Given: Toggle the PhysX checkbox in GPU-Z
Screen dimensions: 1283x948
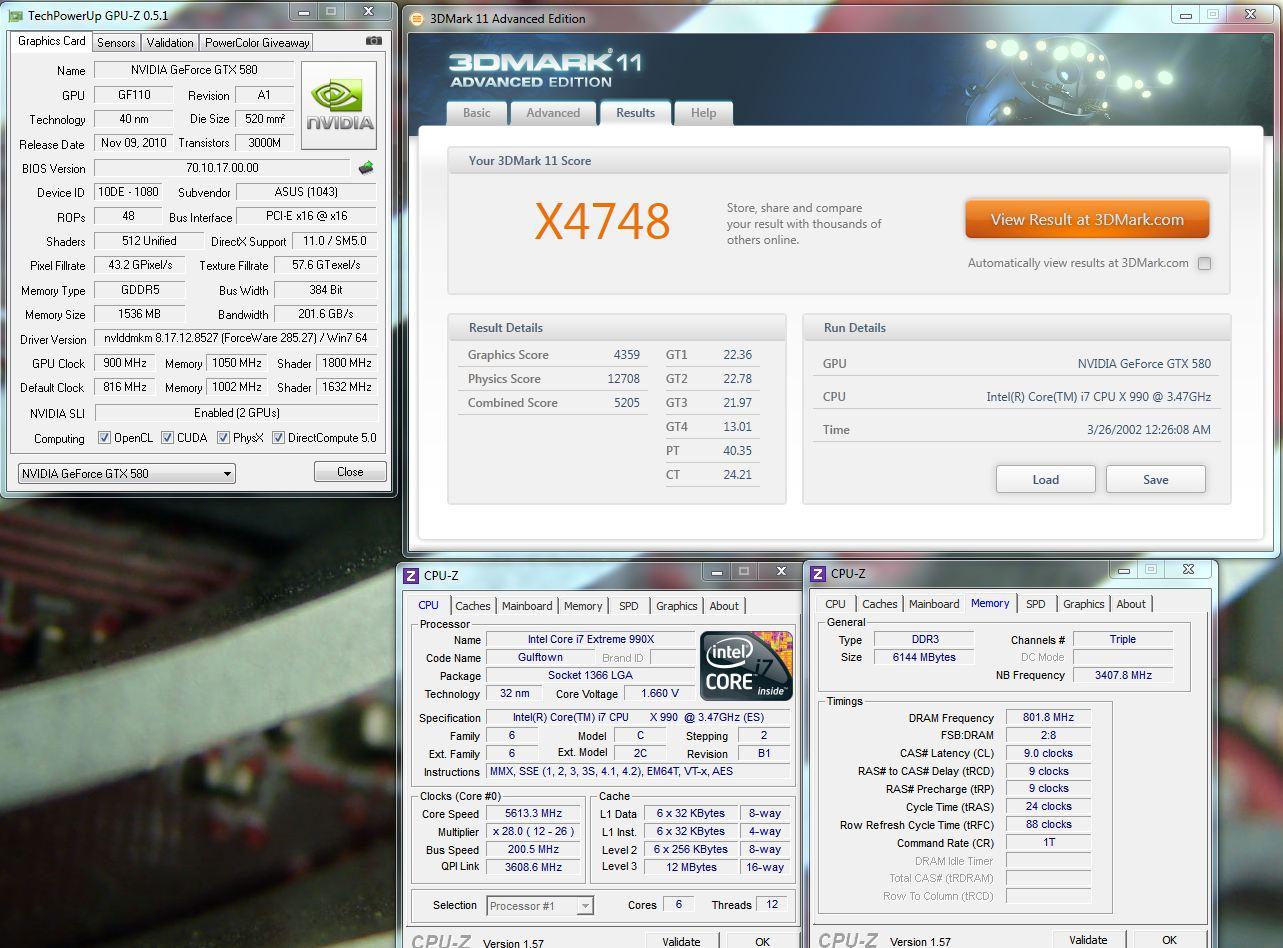Looking at the screenshot, I should pyautogui.click(x=222, y=438).
